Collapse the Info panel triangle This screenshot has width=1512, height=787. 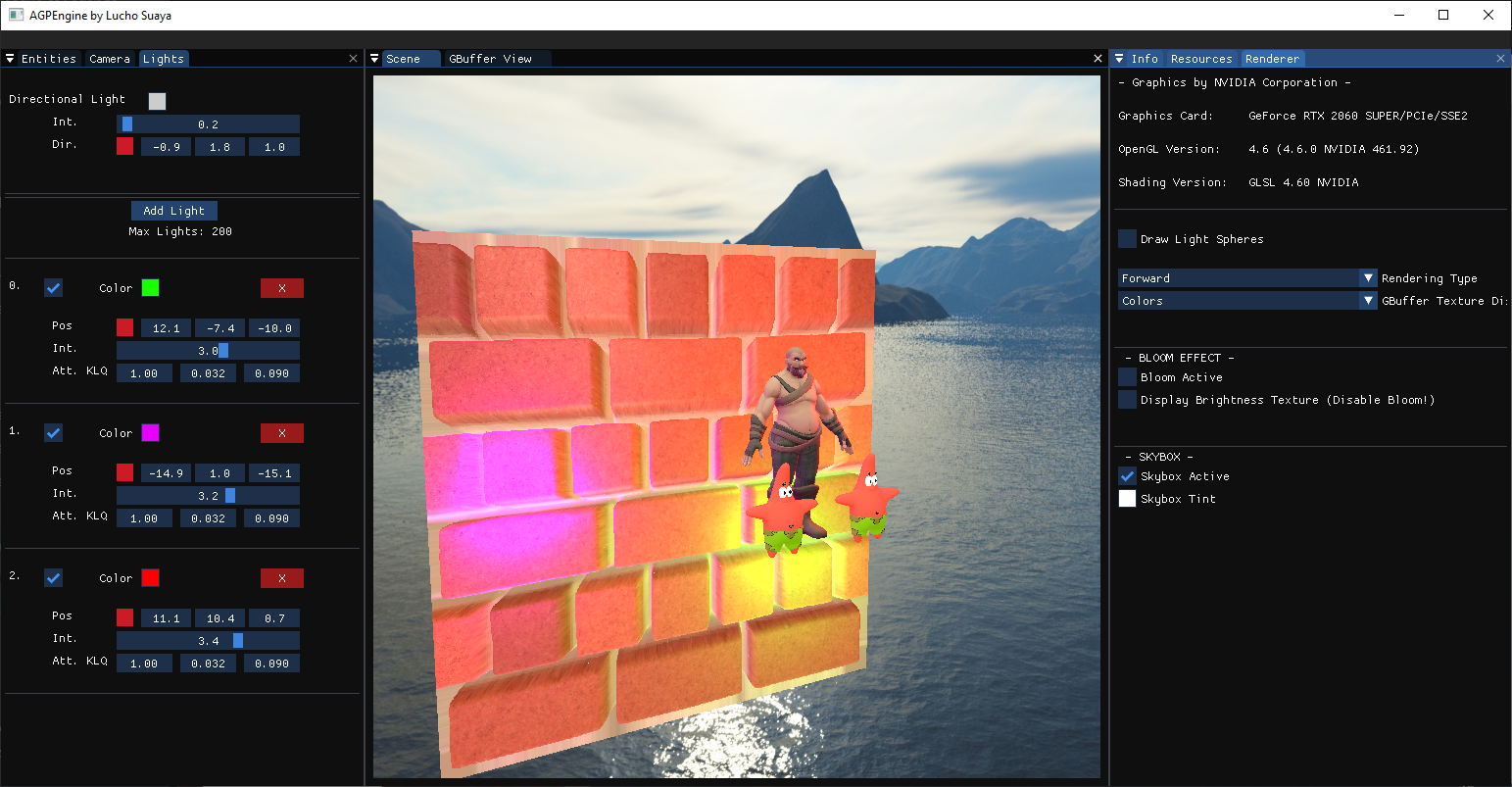(x=1120, y=59)
